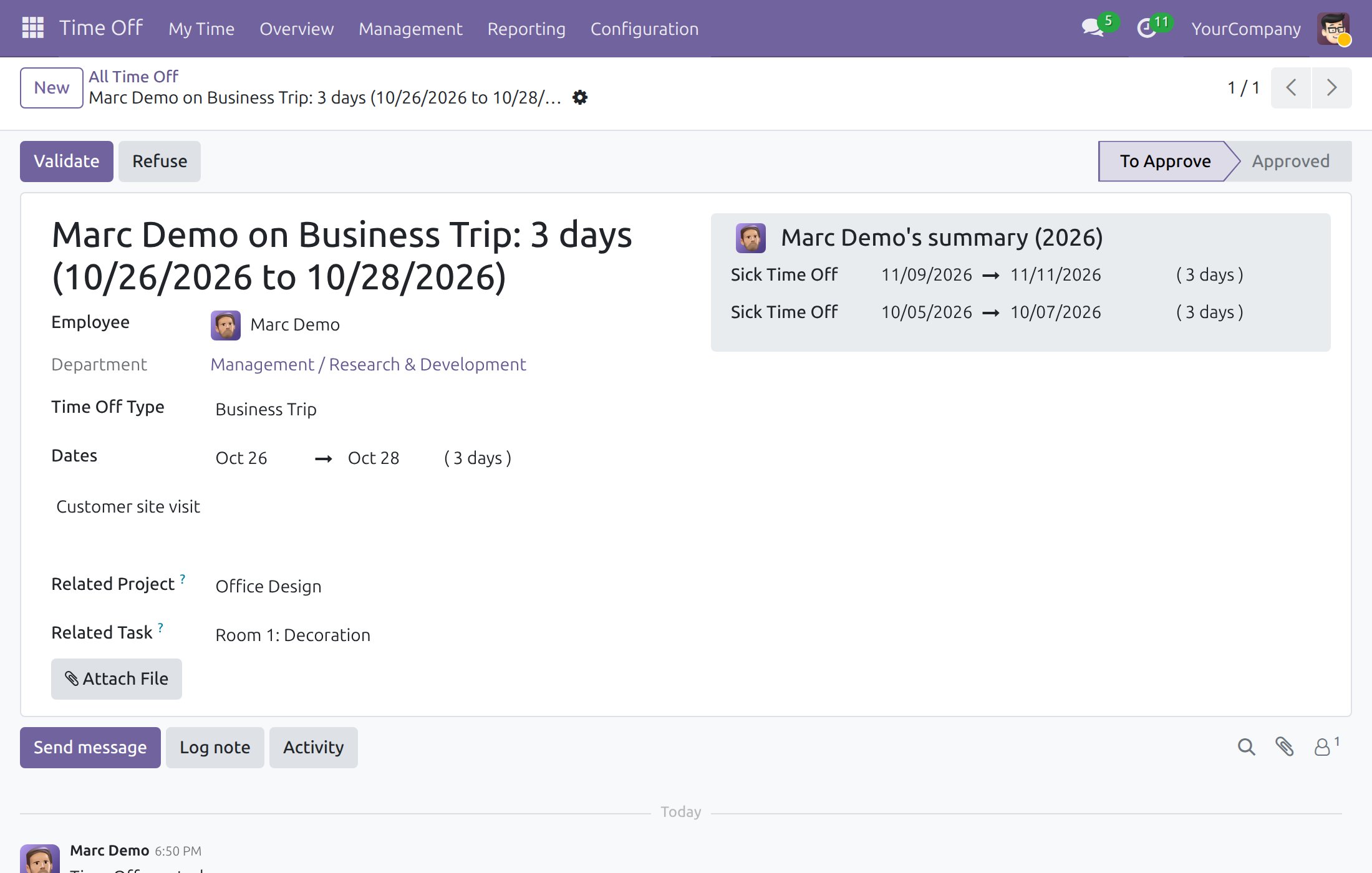Open the activities clock icon

[x=1146, y=29]
